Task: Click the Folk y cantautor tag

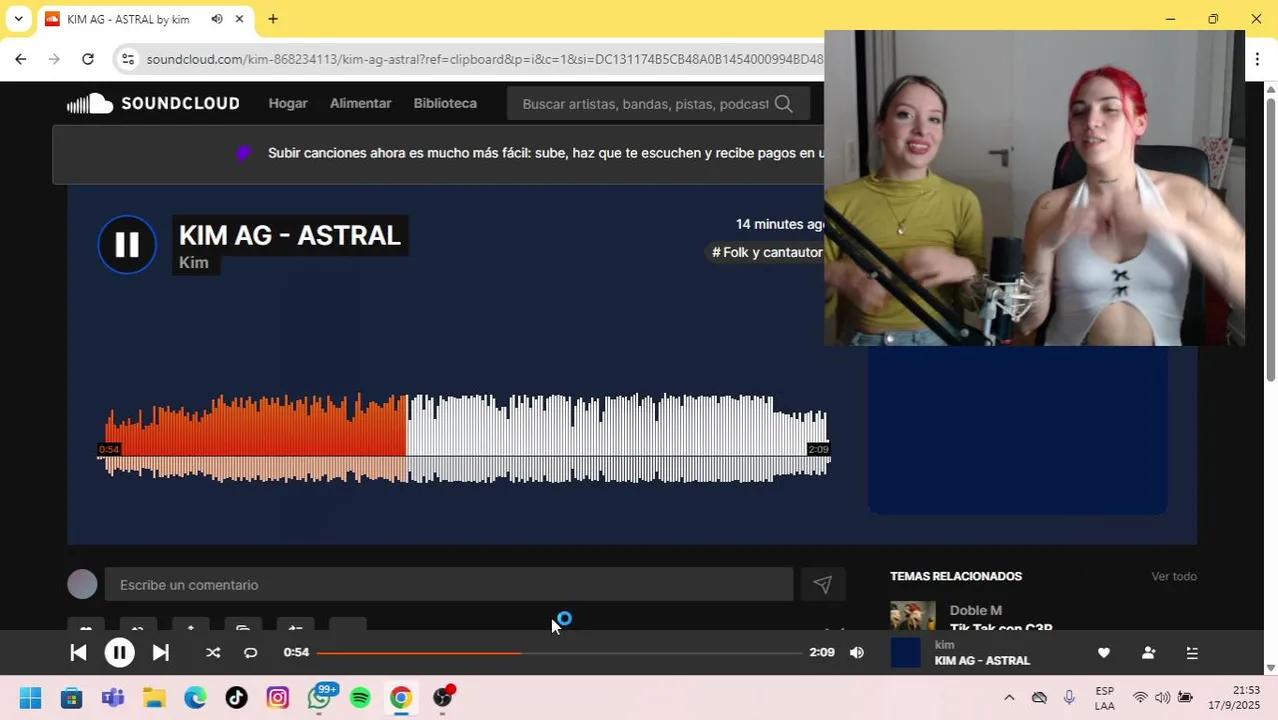Action: (x=767, y=252)
